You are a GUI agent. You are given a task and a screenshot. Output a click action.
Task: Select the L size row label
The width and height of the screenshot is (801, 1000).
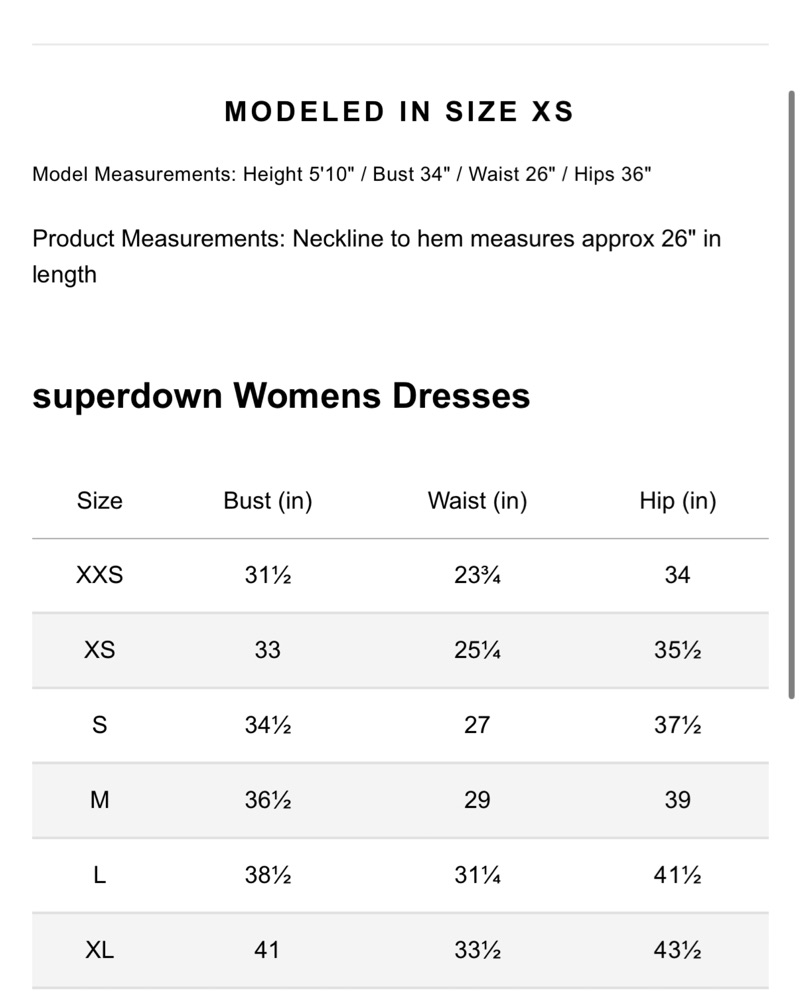(x=100, y=875)
